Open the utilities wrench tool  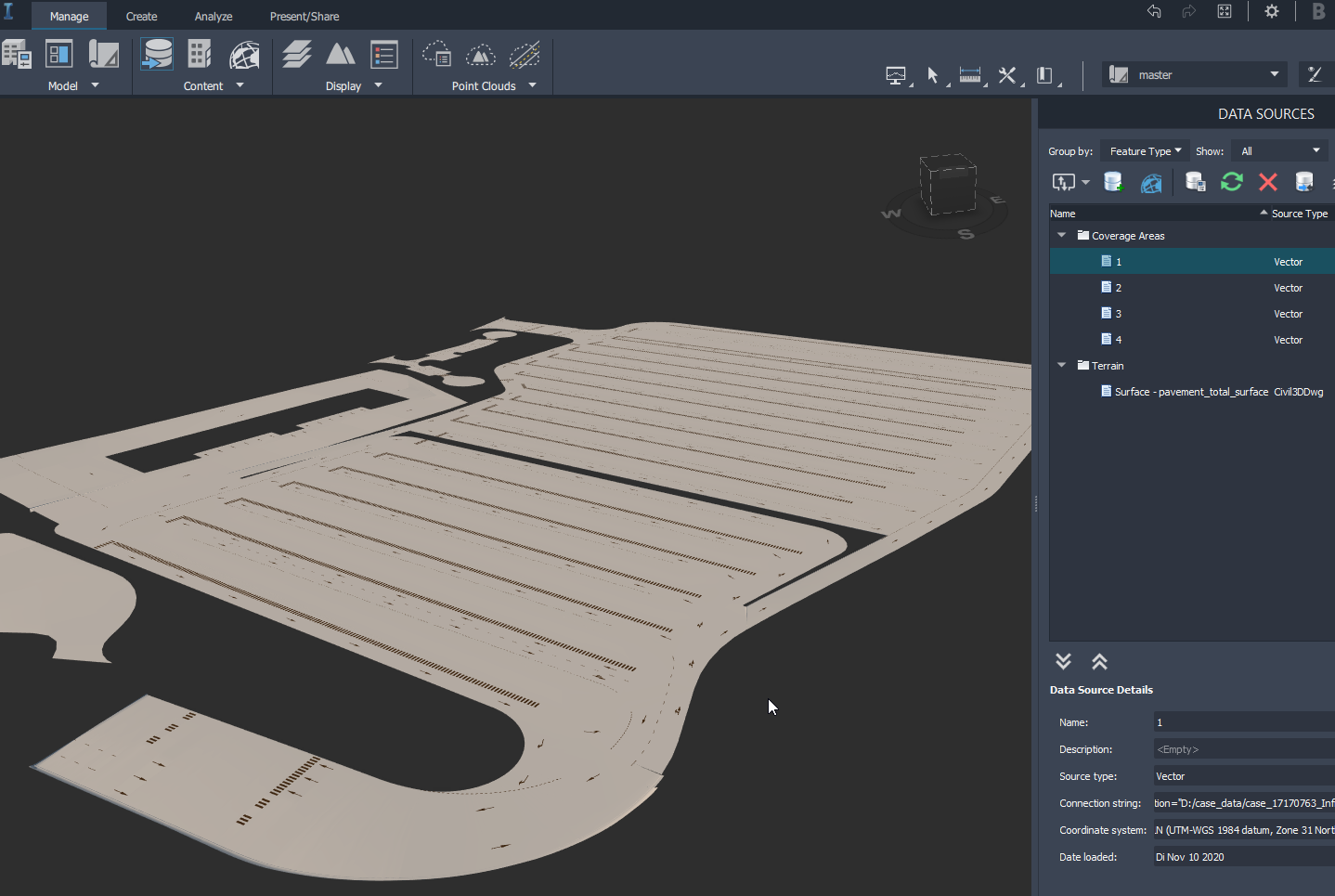pos(1007,75)
